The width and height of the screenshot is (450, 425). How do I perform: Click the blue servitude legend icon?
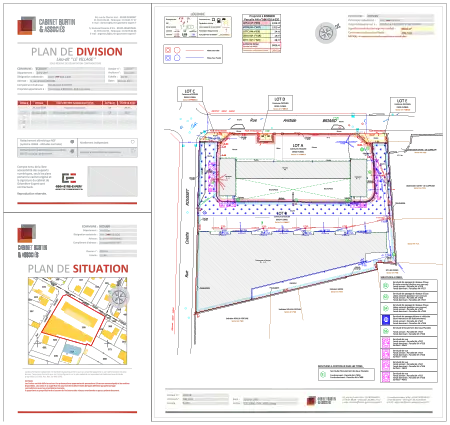(386, 320)
